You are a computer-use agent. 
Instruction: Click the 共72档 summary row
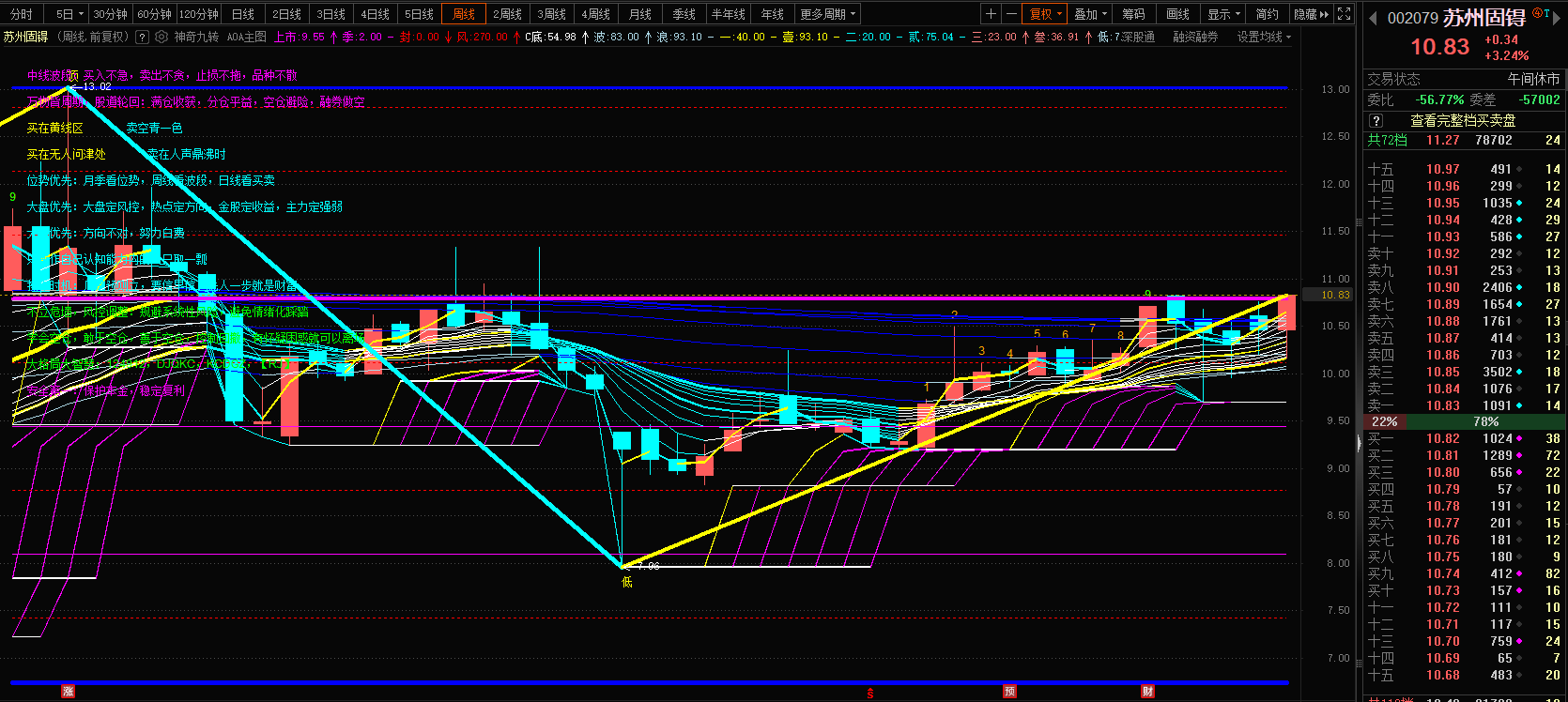pyautogui.click(x=1464, y=140)
